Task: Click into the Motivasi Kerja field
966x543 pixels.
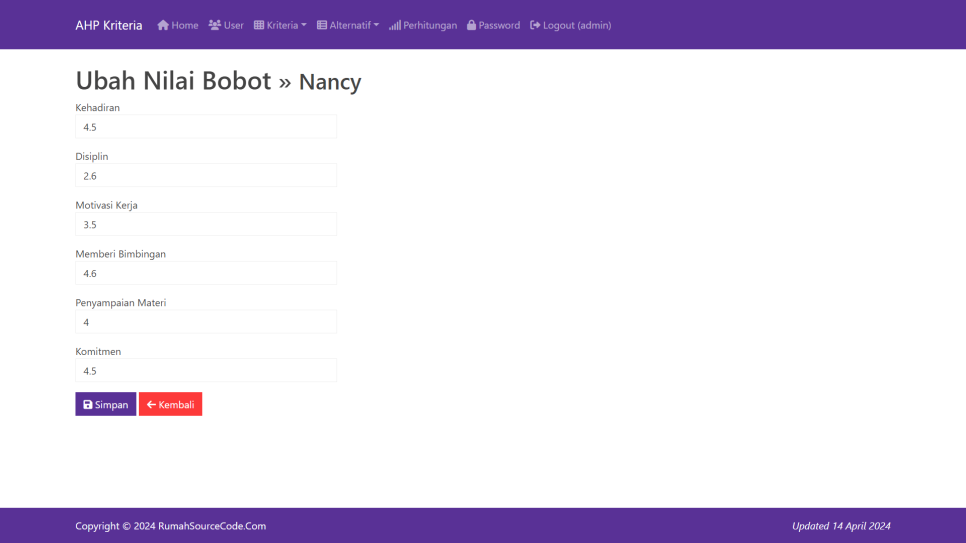Action: click(x=206, y=225)
